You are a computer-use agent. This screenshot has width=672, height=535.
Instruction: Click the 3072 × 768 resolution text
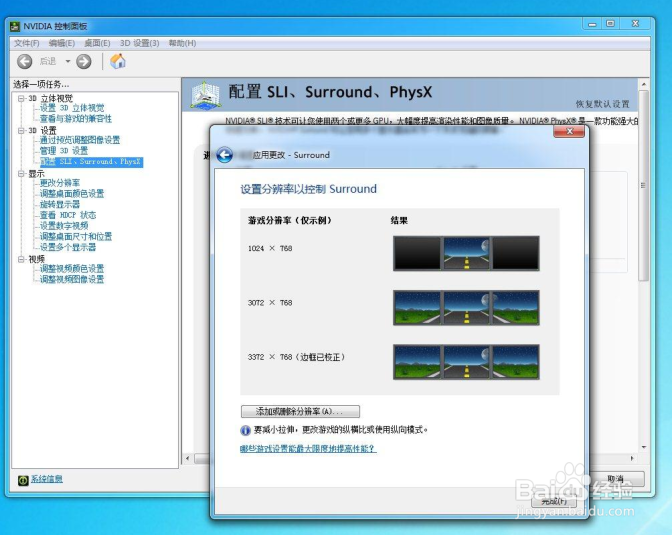tap(270, 303)
